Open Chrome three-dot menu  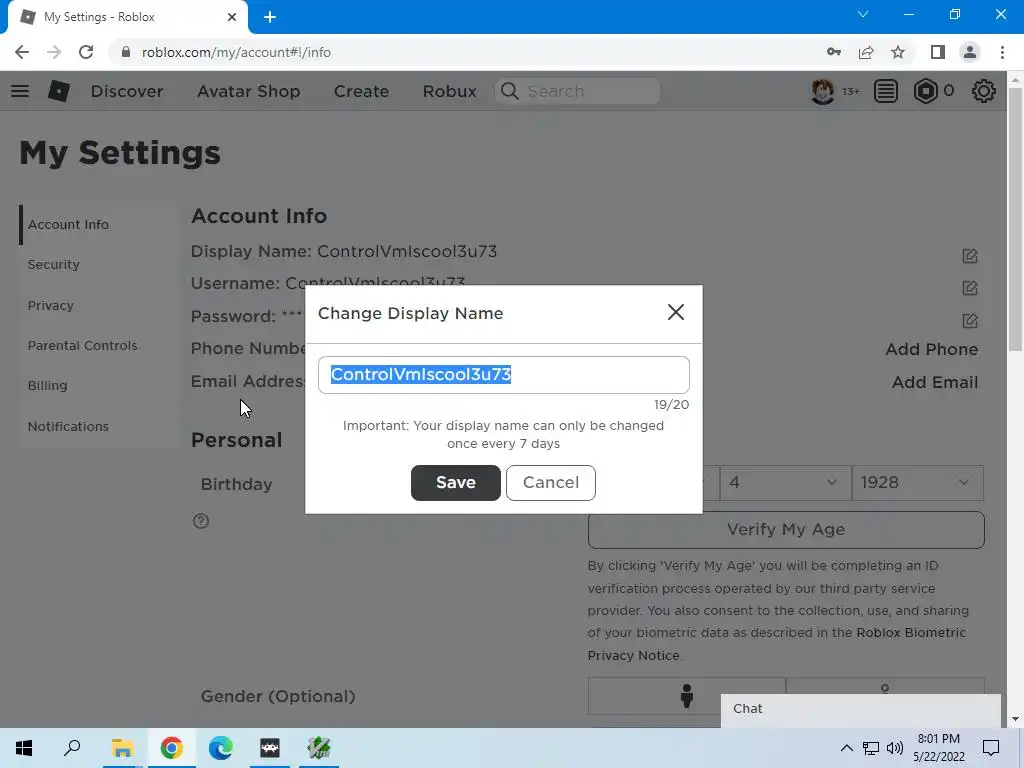[1002, 52]
